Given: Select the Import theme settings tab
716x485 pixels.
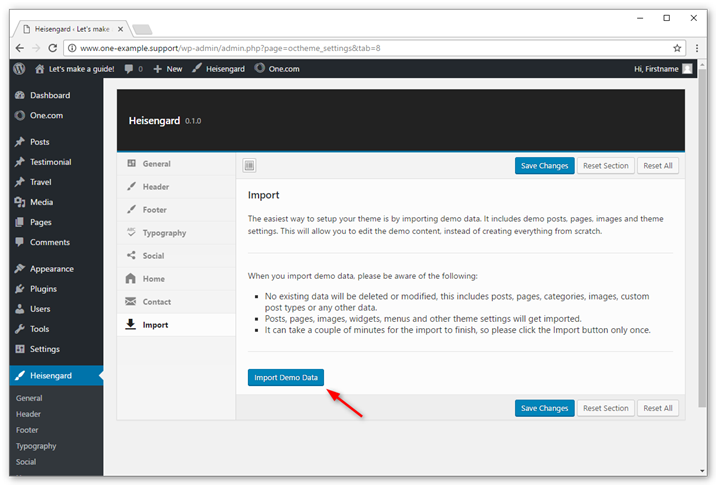Looking at the screenshot, I should 176,325.
